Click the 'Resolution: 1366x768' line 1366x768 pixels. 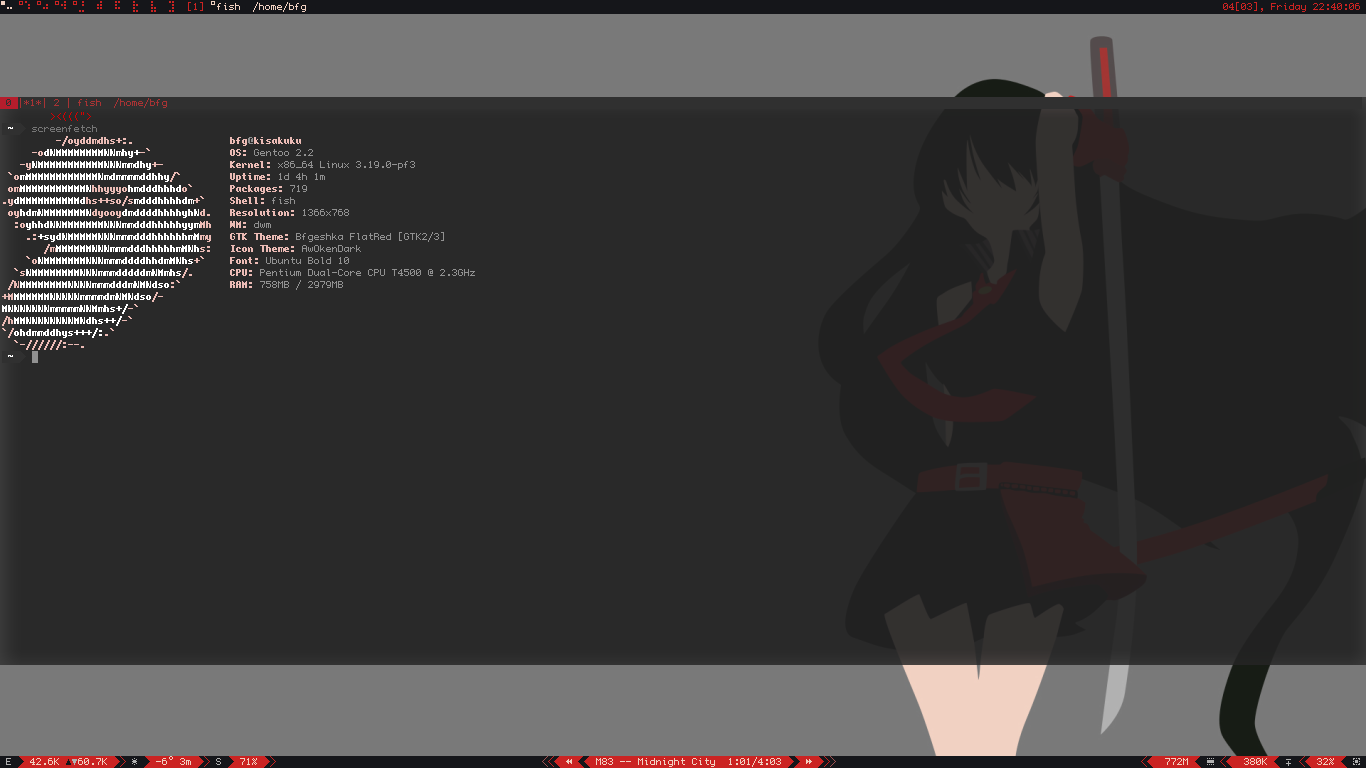coord(289,213)
